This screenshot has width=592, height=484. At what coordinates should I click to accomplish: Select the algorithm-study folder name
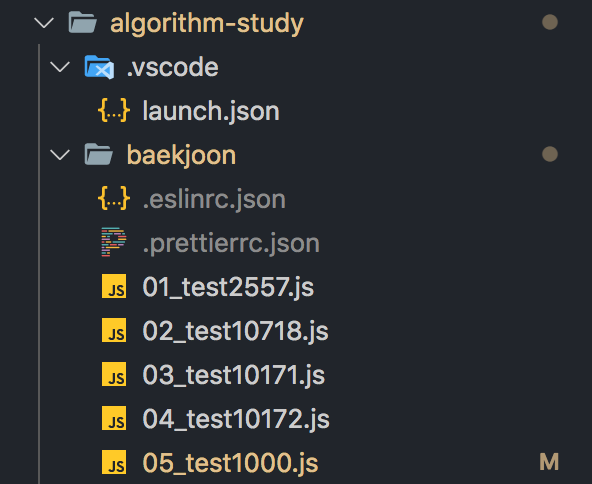[207, 23]
